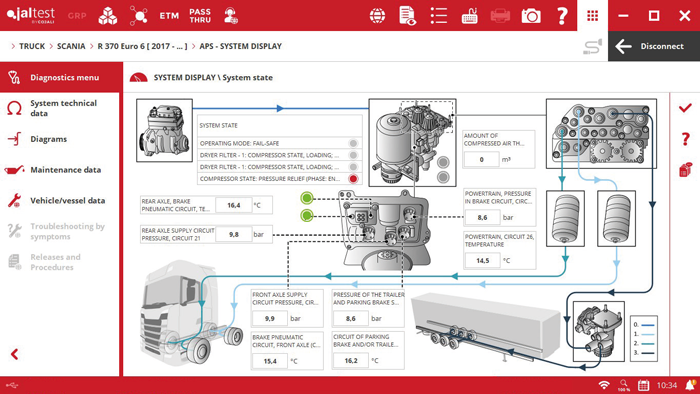Viewport: 700px width, 394px height.
Task: Click trailer and parking brake pressure 8,6
Action: [350, 319]
